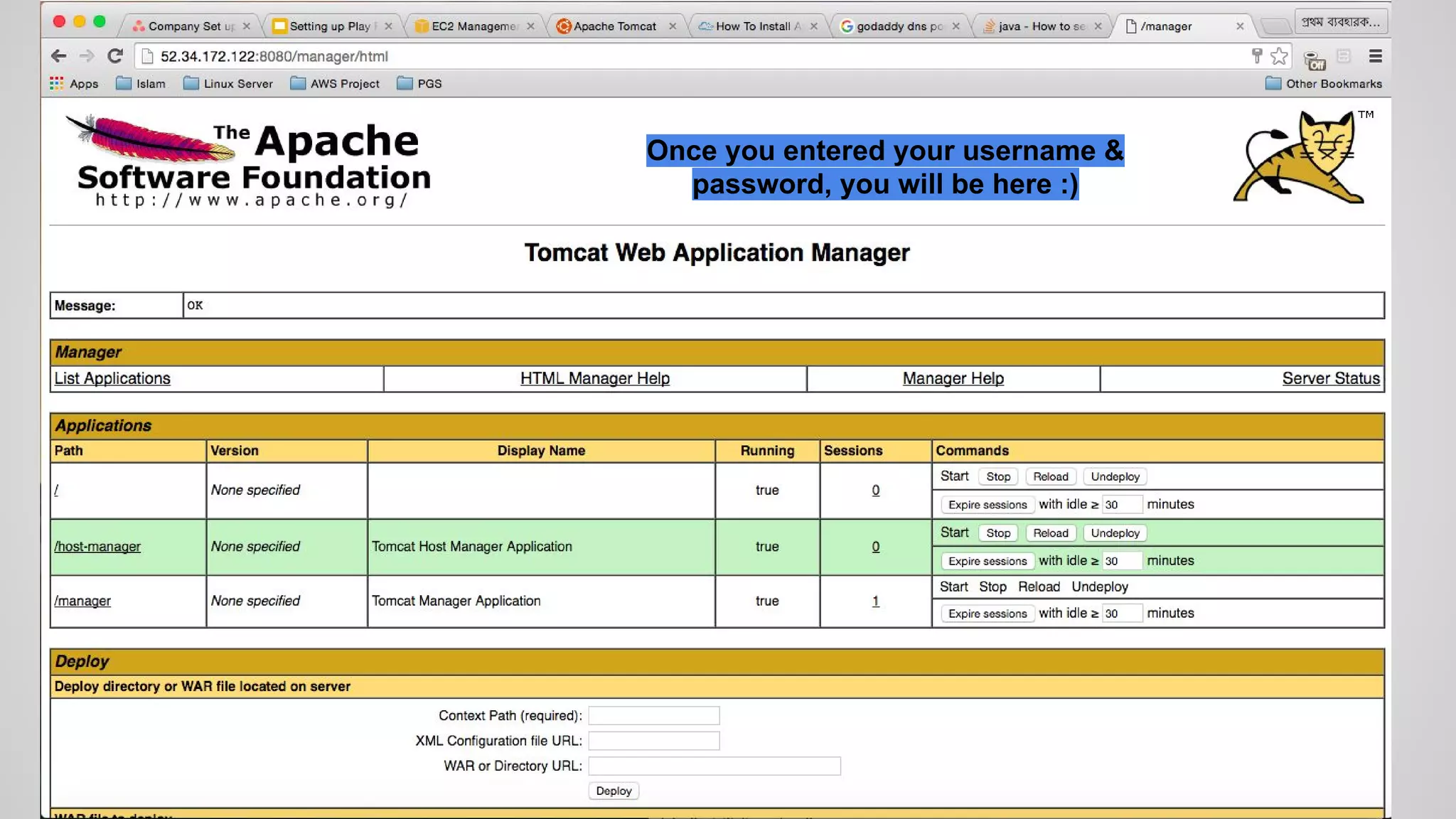Undeploy the root / application
Viewport: 1456px width, 819px height.
(1115, 476)
